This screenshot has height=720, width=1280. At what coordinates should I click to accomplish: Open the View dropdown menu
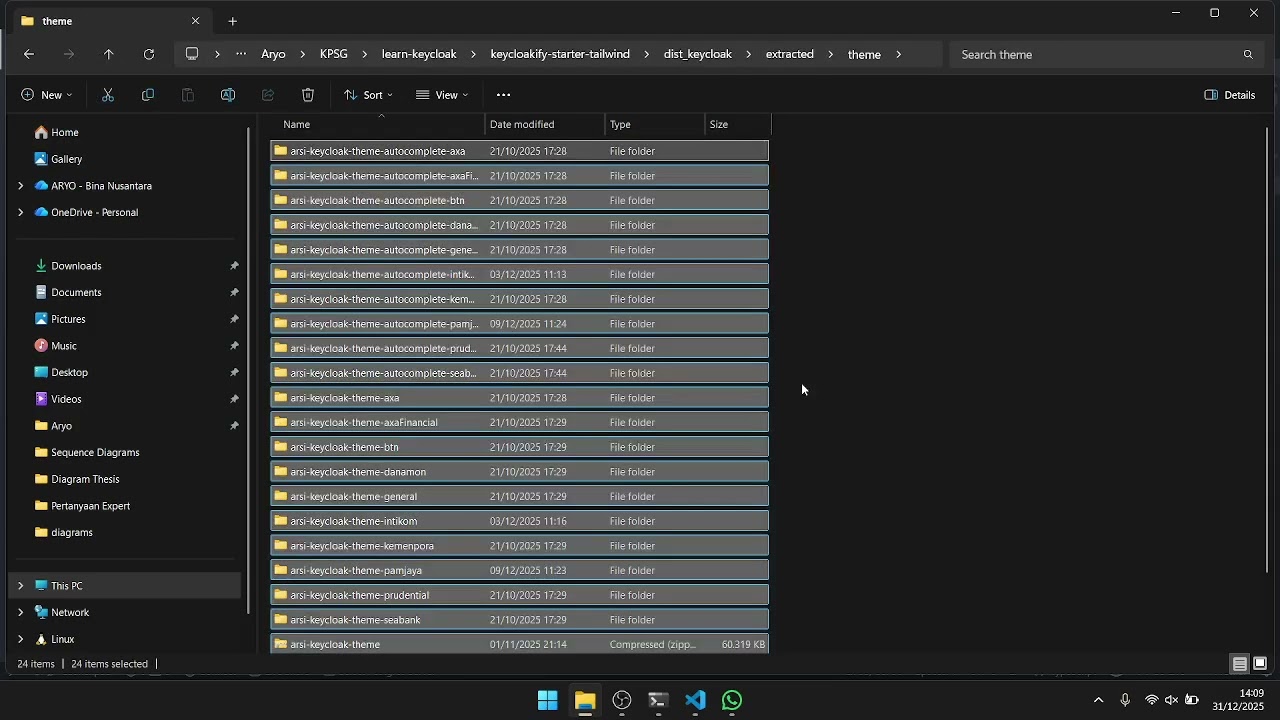[x=442, y=95]
